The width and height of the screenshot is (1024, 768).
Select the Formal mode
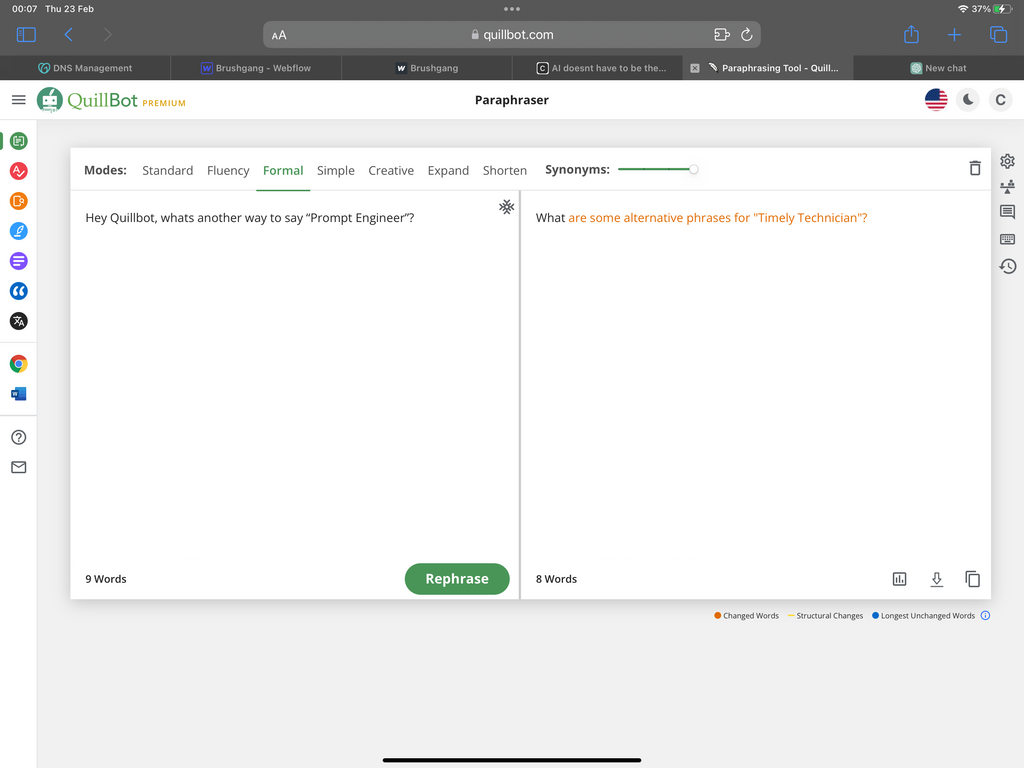[x=283, y=170]
